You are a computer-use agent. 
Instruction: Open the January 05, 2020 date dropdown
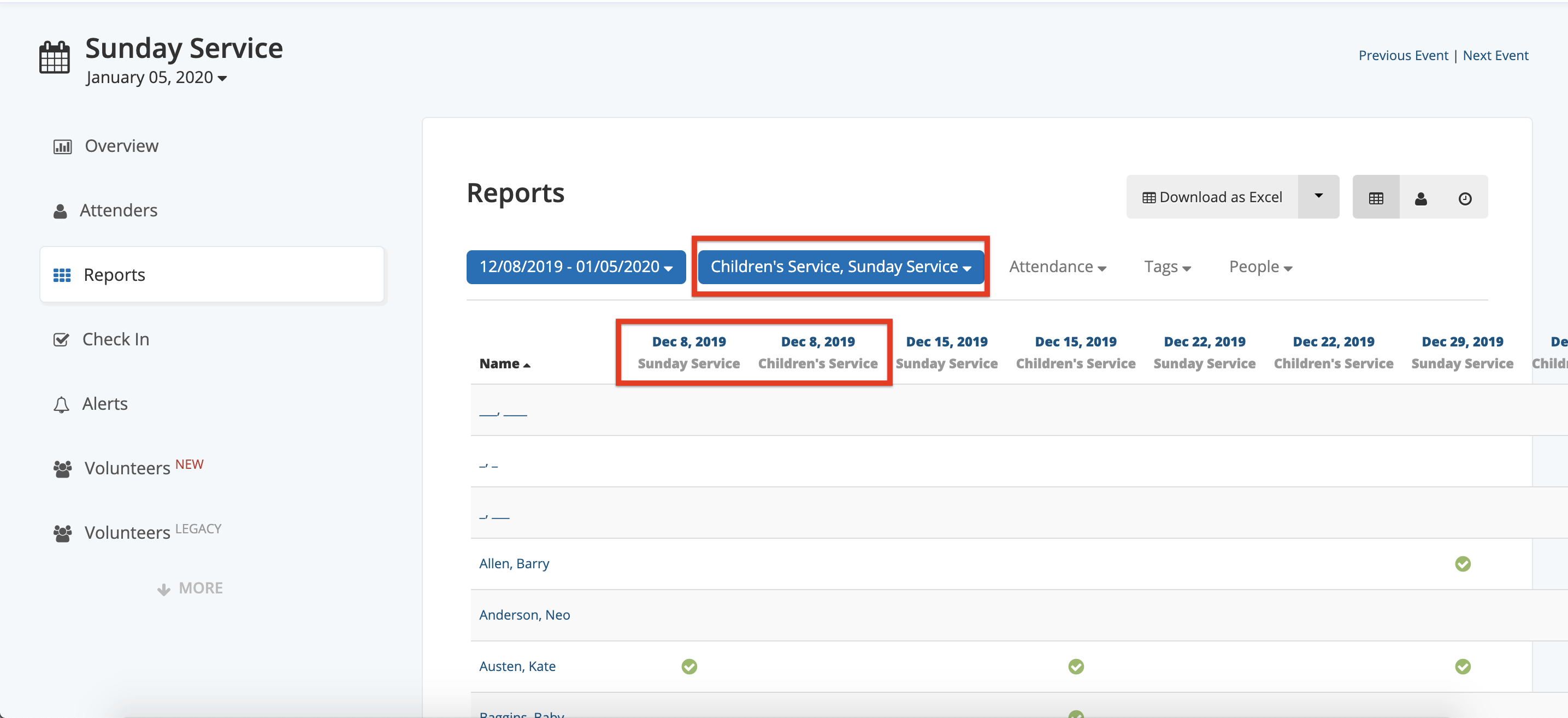click(x=156, y=78)
